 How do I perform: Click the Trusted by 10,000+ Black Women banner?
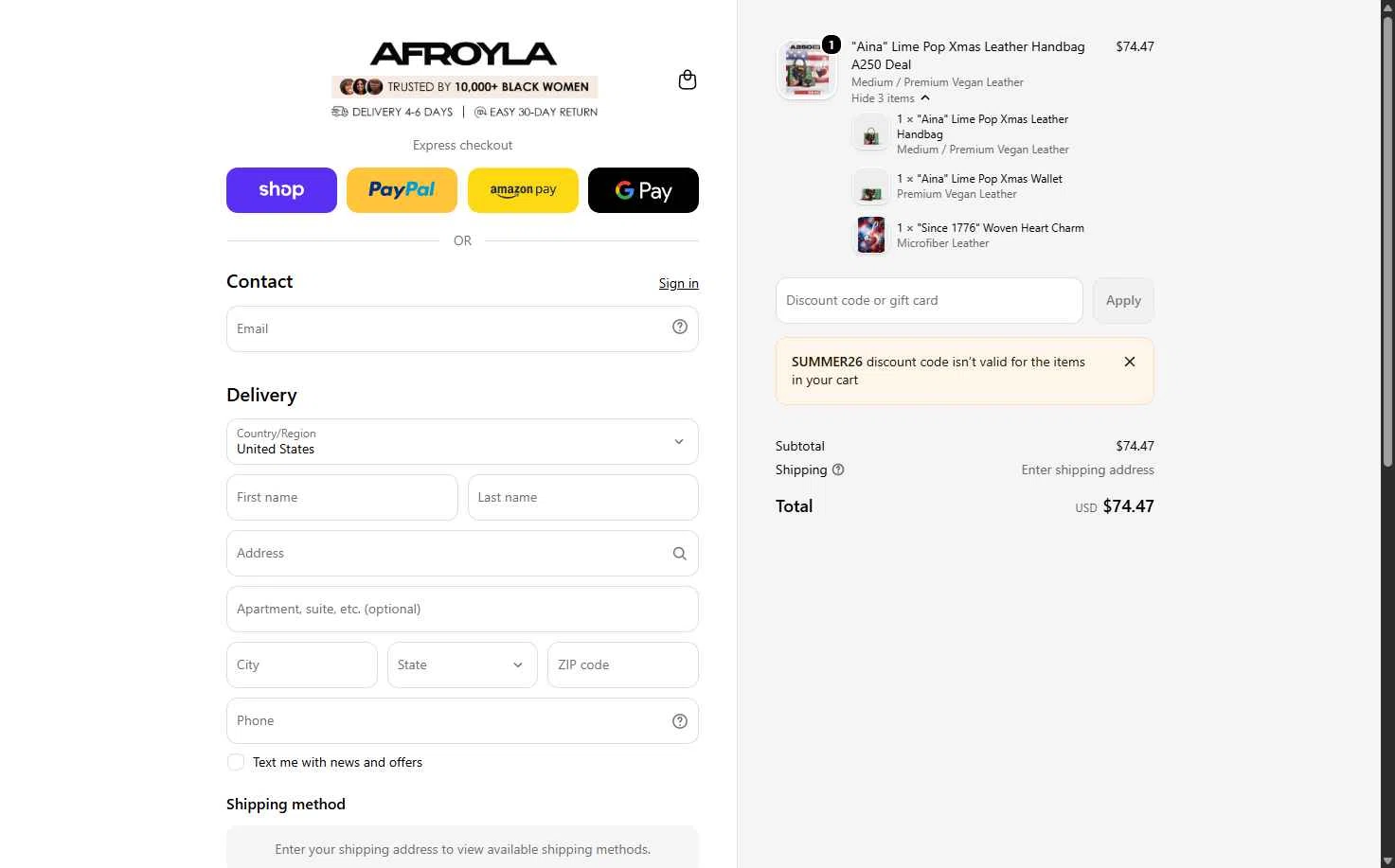point(464,87)
